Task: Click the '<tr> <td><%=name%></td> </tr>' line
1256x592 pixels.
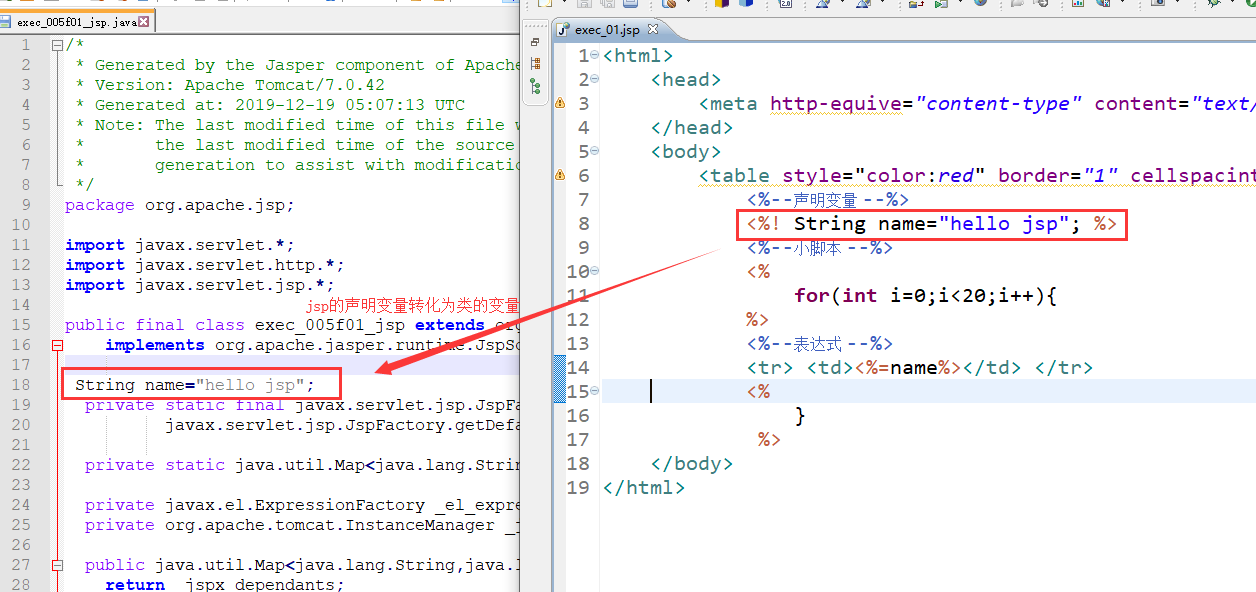Action: pos(920,368)
